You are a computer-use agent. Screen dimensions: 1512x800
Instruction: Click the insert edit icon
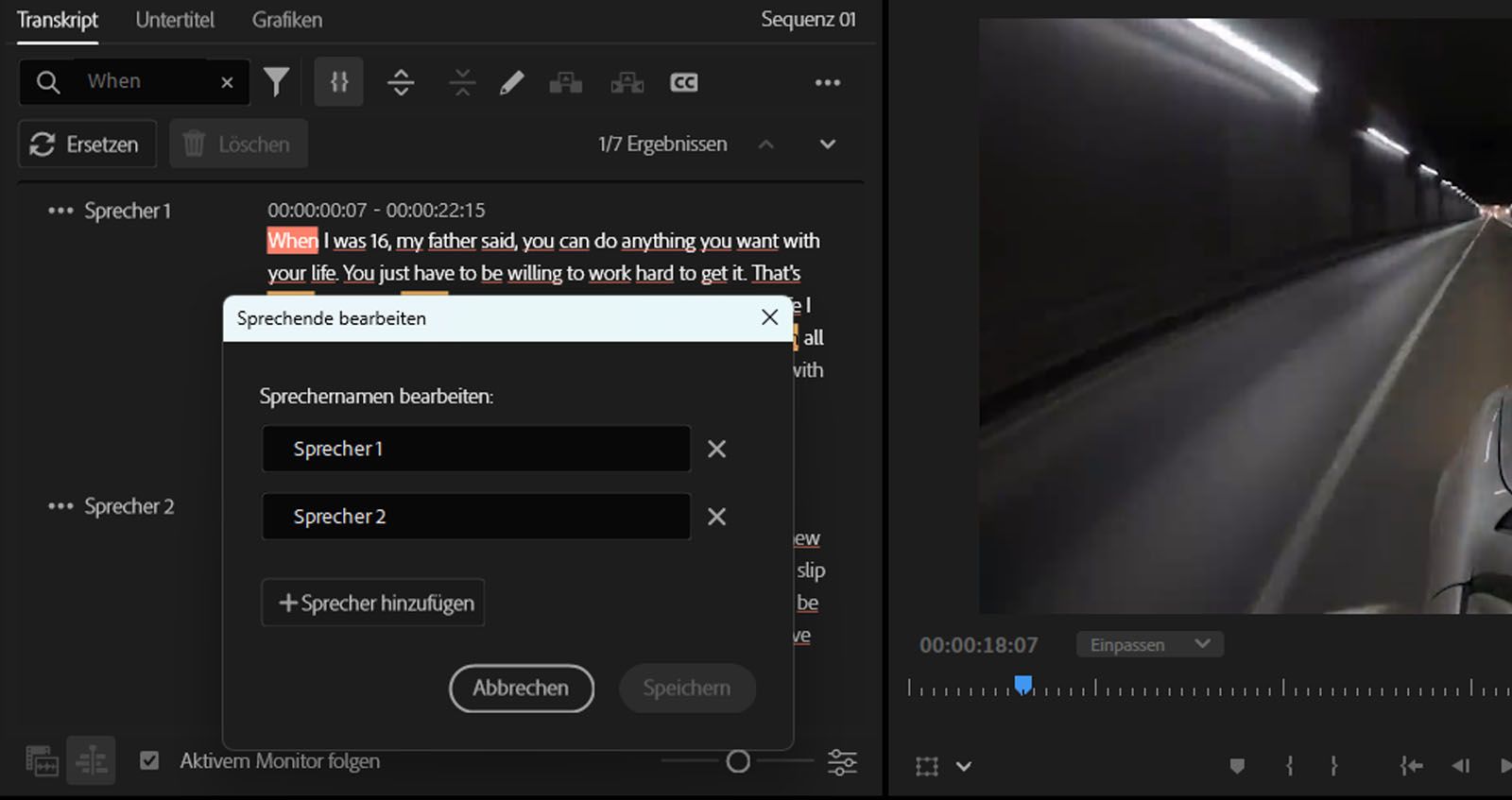(x=566, y=83)
